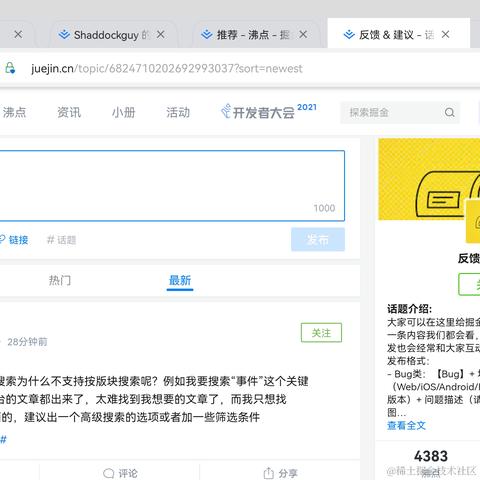Viewport: 480px width, 480px height.
Task: Close the leftmost partially hidden tab
Action: click(x=18, y=34)
